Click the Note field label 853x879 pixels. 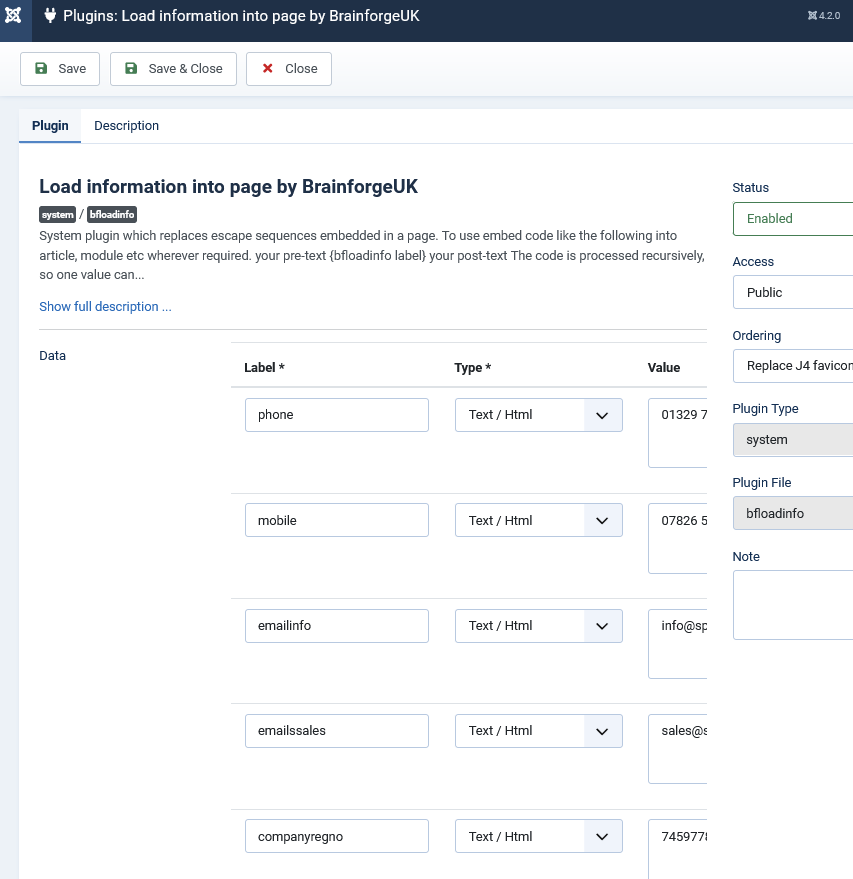point(746,557)
